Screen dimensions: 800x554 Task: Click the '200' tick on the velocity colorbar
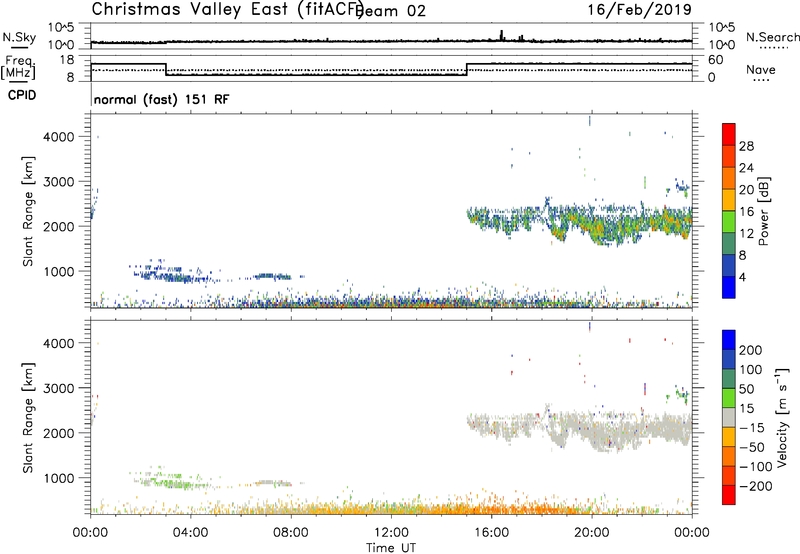pyautogui.click(x=751, y=350)
